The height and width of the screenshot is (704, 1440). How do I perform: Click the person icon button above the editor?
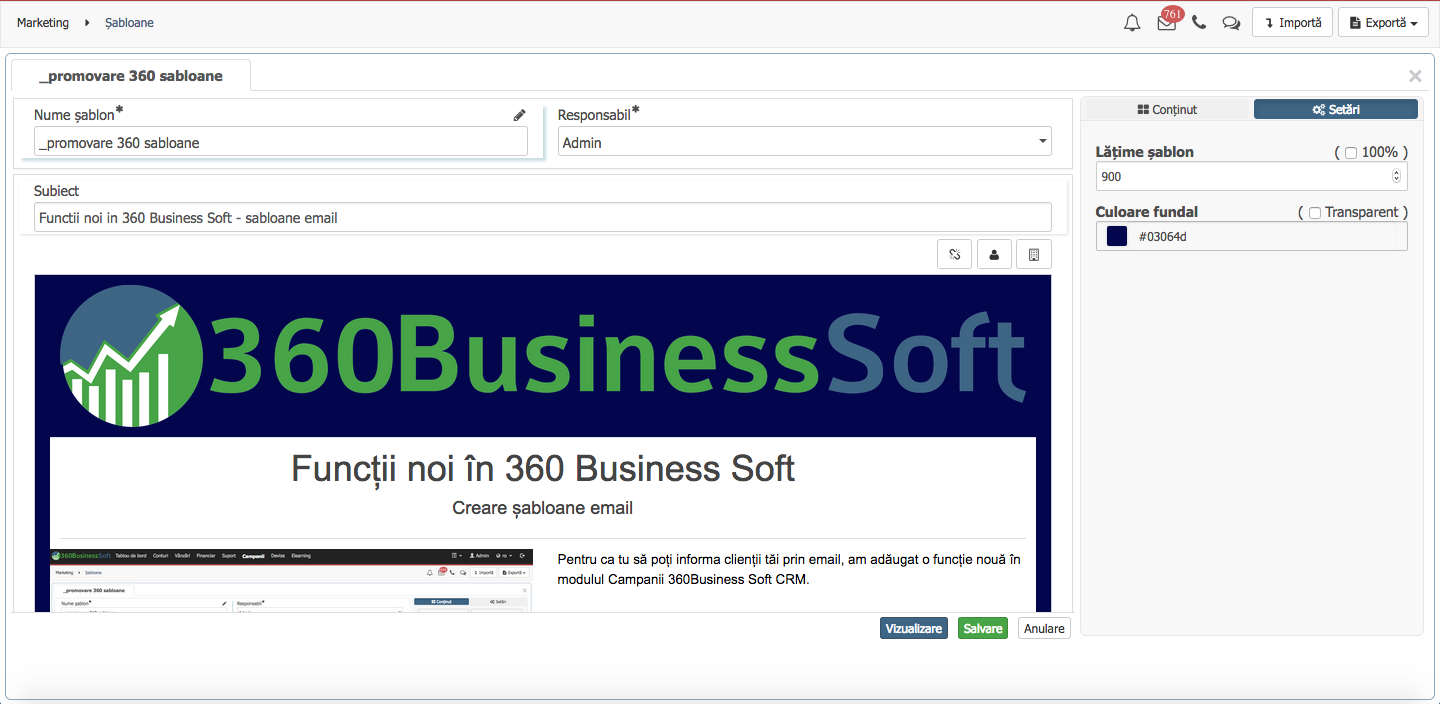tap(994, 255)
